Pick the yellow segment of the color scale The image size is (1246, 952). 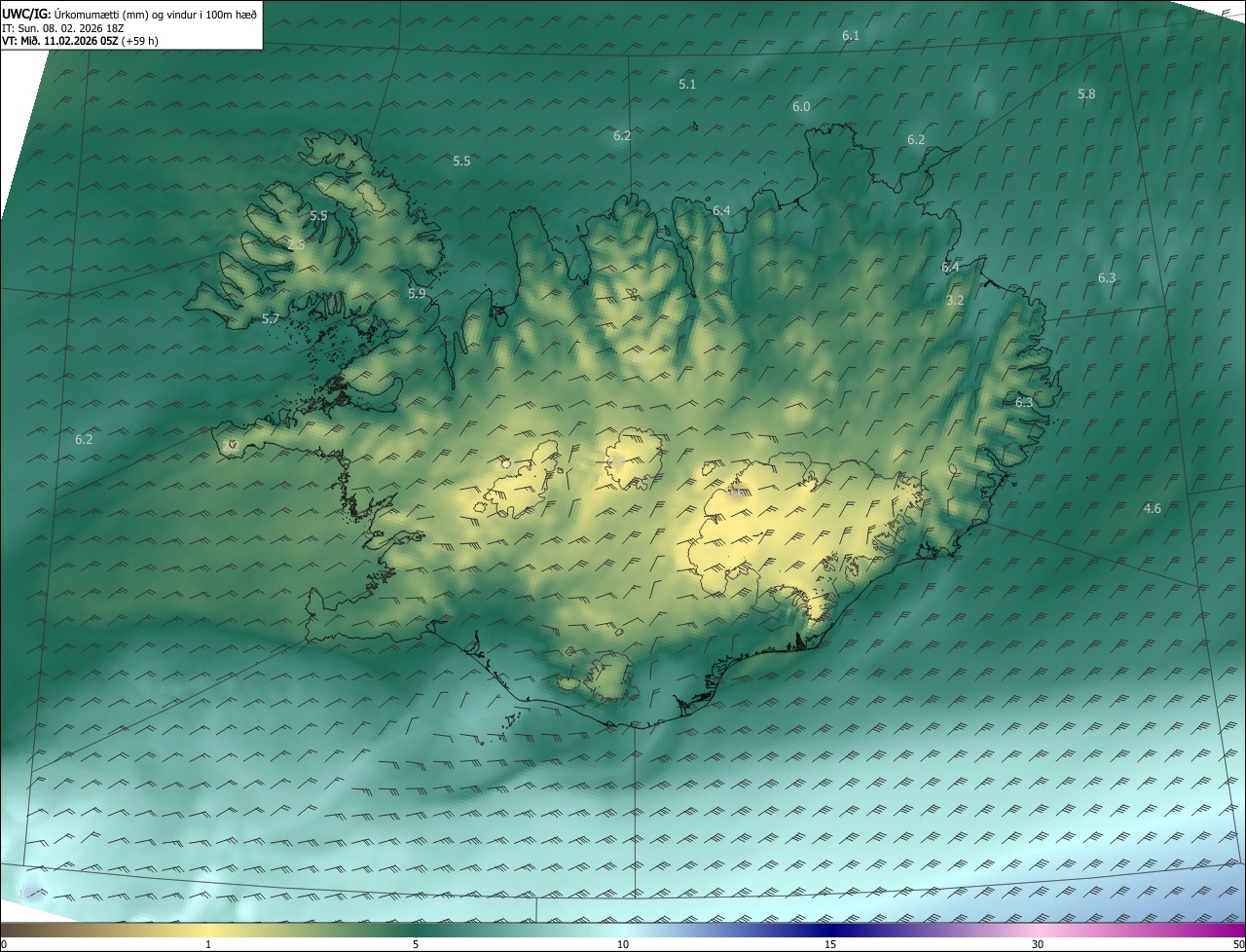[209, 930]
